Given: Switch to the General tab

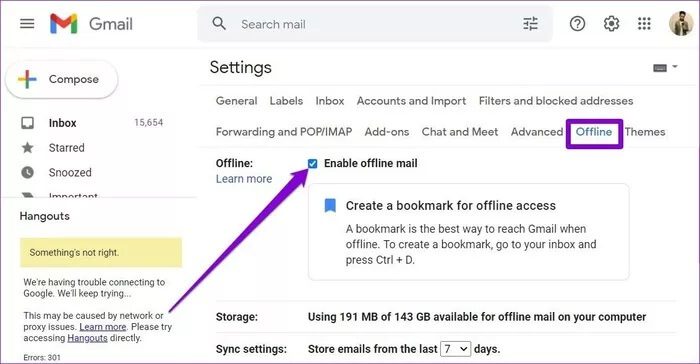Looking at the screenshot, I should 237,101.
